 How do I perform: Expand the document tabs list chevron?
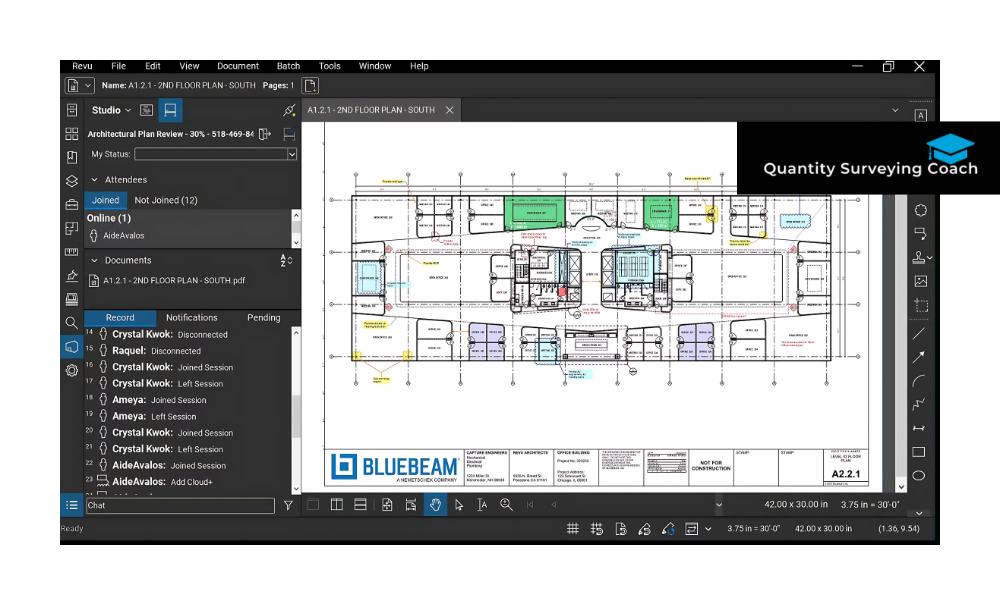pos(895,110)
